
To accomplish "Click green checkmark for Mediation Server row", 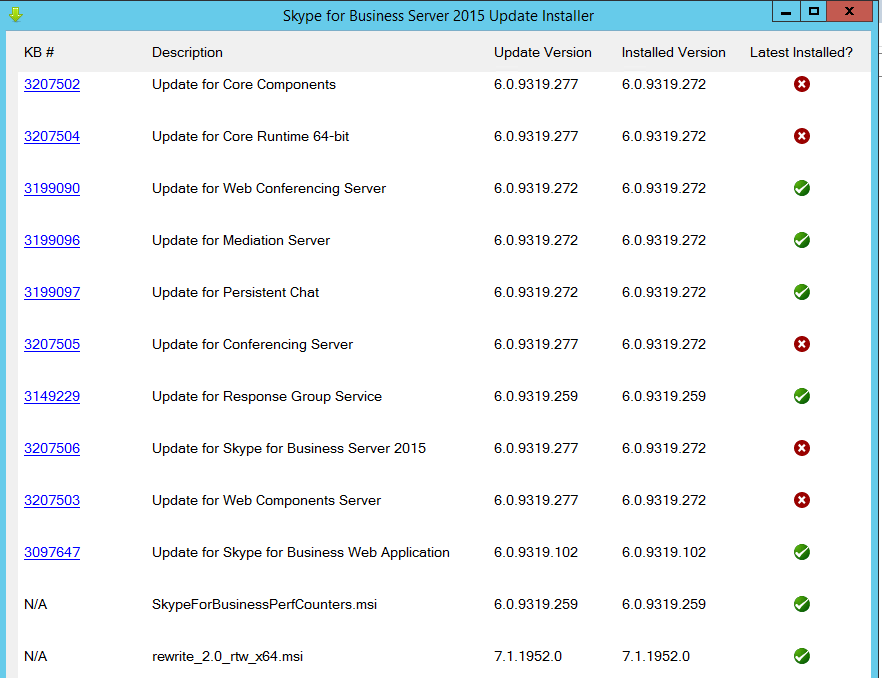I will [801, 240].
